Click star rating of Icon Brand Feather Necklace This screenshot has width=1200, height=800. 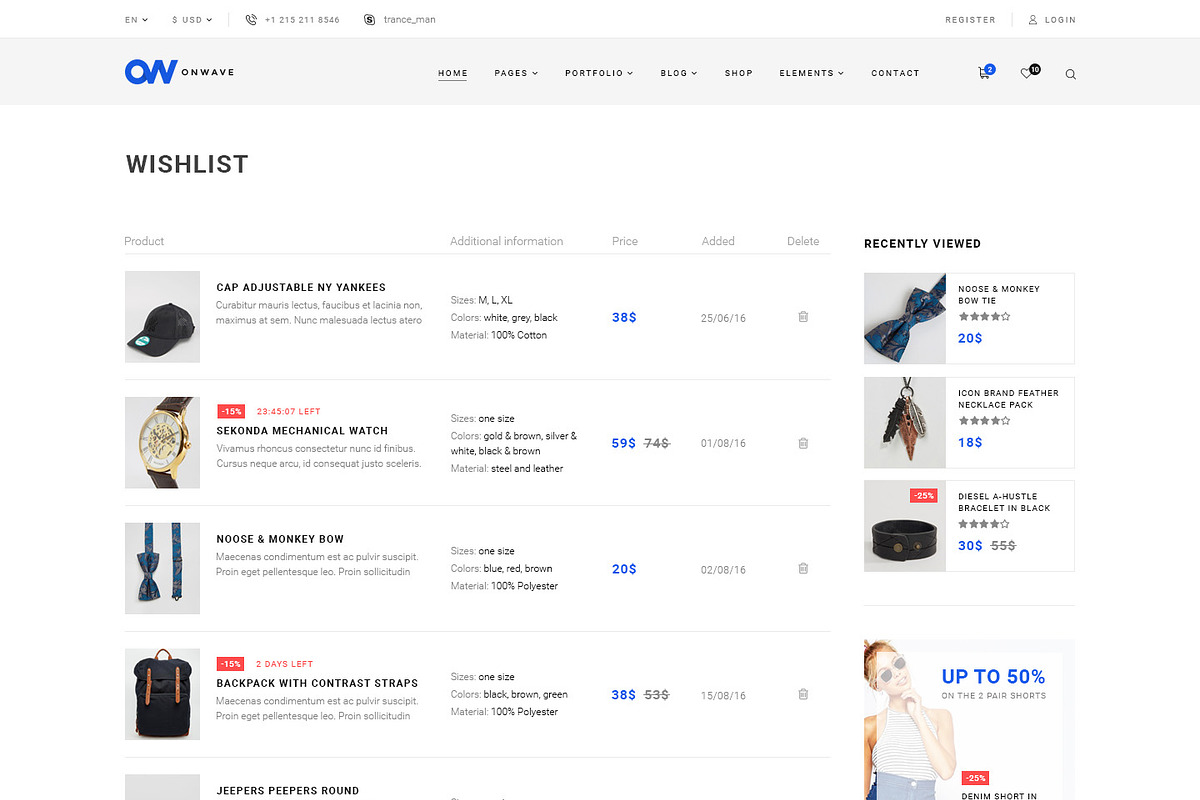point(984,420)
